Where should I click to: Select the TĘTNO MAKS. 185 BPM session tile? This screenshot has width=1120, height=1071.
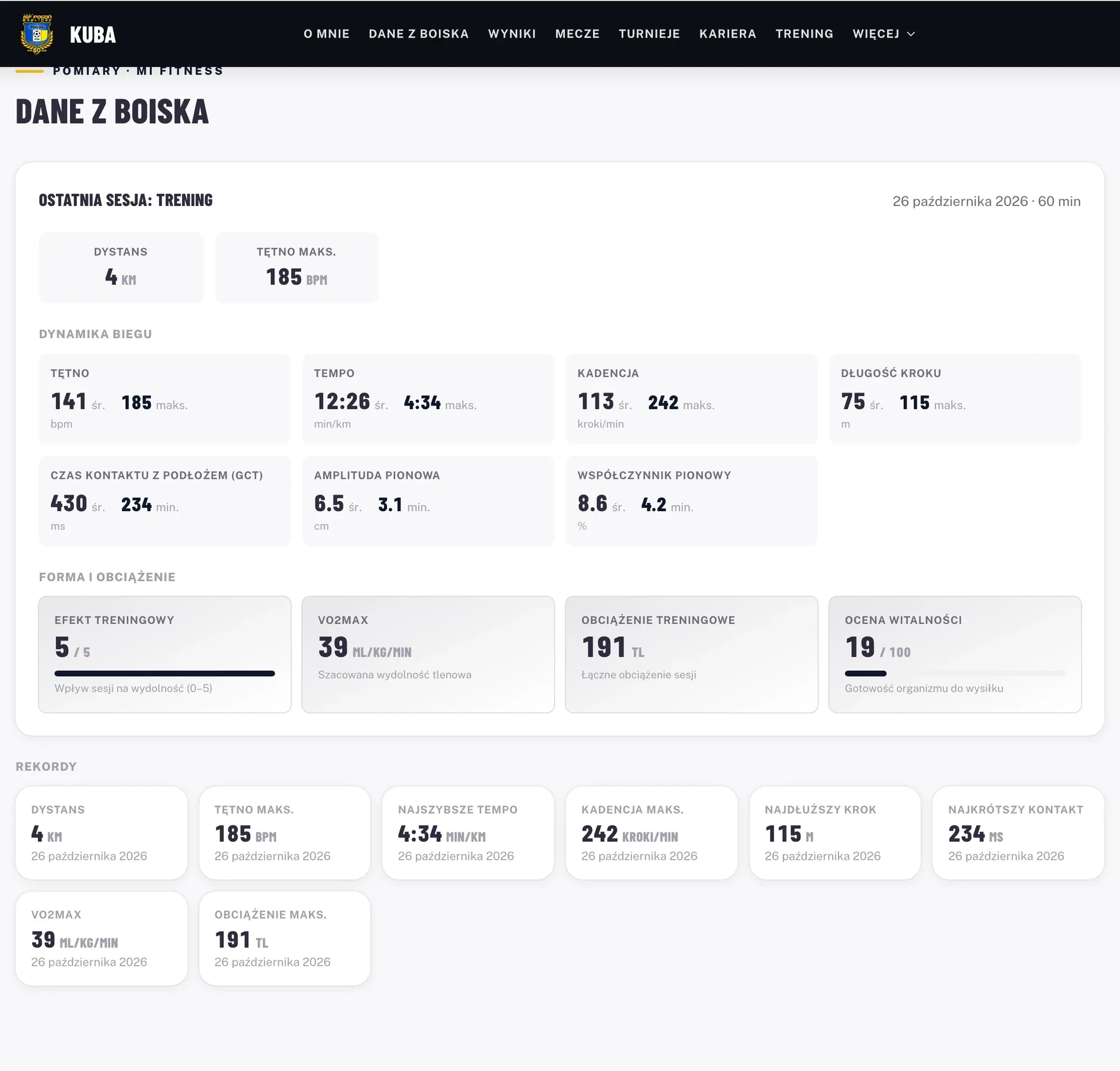point(296,267)
